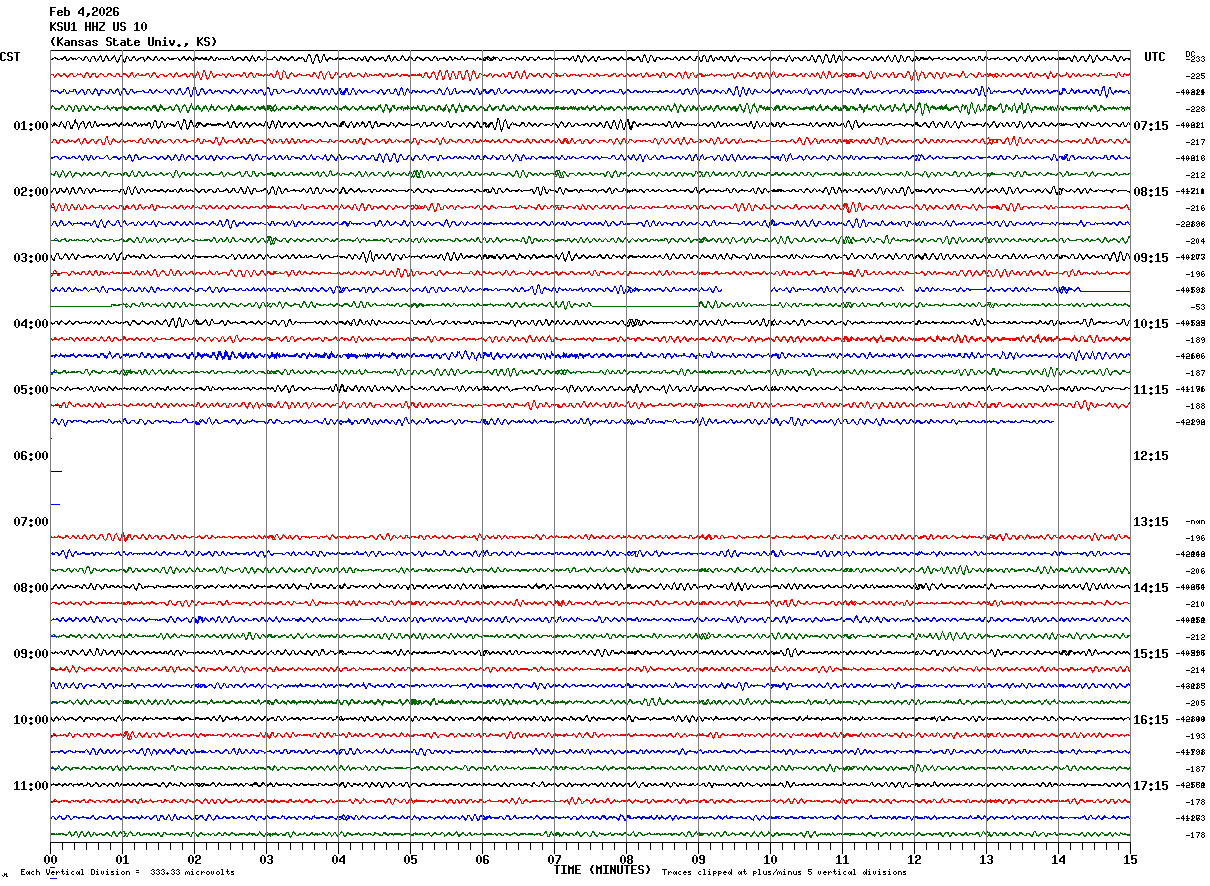
Task: Click the DC offset value "-193"
Action: (1195, 736)
